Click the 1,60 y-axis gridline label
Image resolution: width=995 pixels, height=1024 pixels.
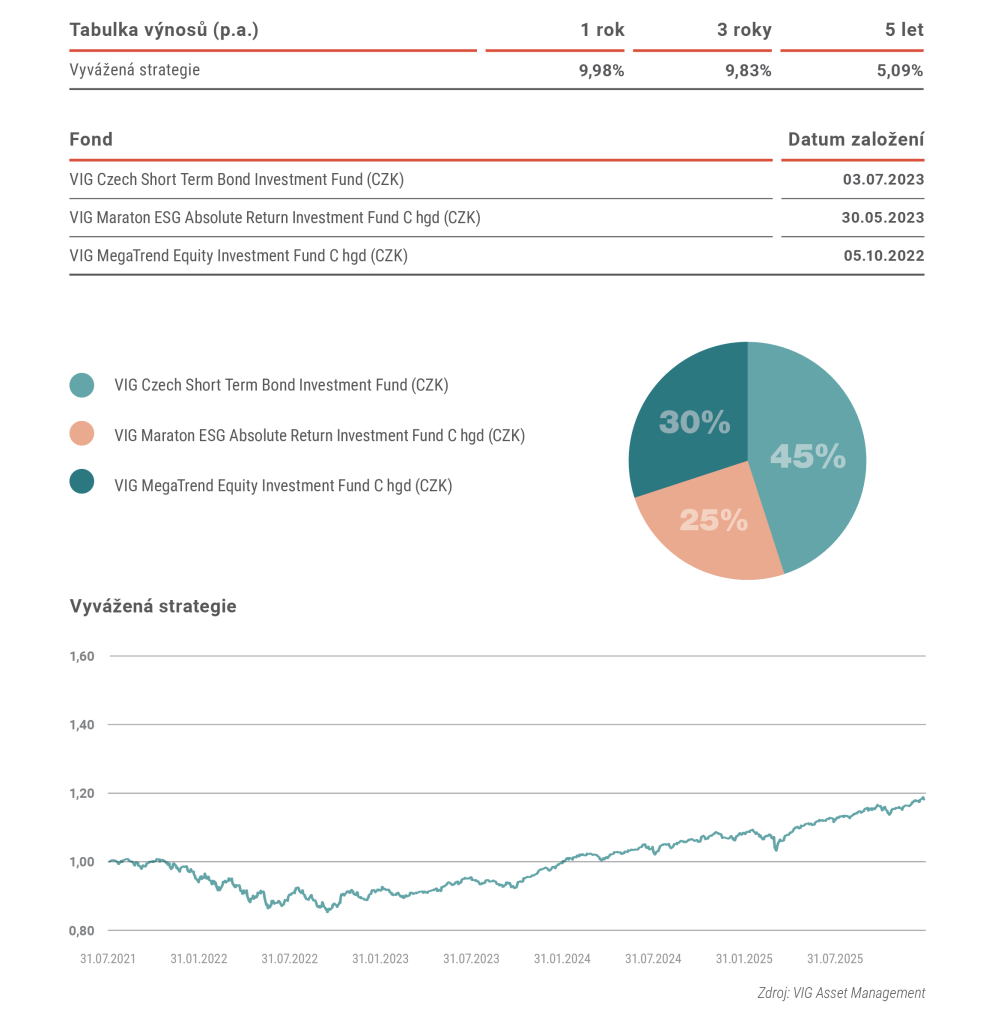coord(82,657)
